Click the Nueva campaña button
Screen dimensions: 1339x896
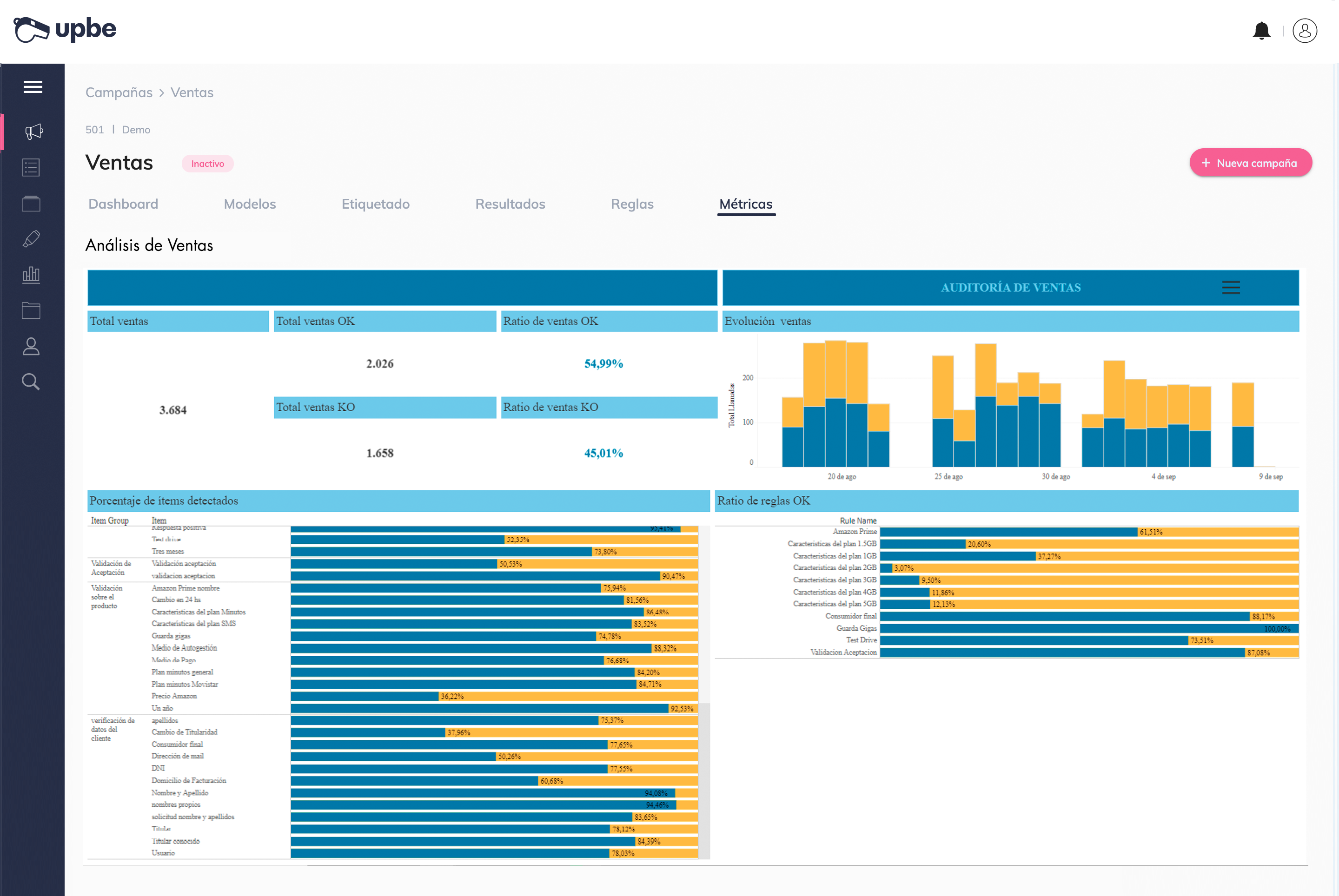pyautogui.click(x=1250, y=163)
